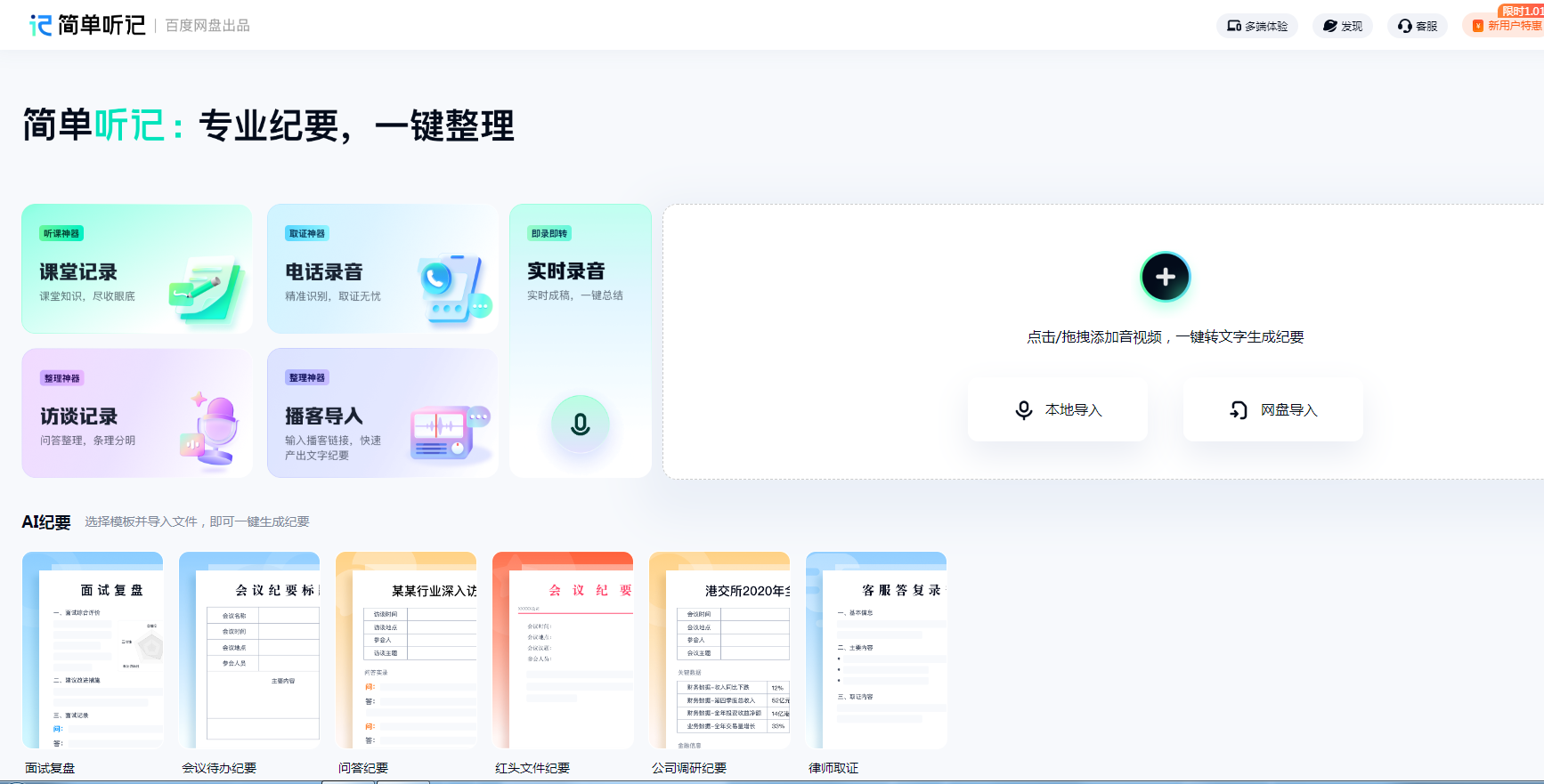This screenshot has height=784, width=1544.
Task: Open the 电话录音 card
Action: click(x=383, y=269)
